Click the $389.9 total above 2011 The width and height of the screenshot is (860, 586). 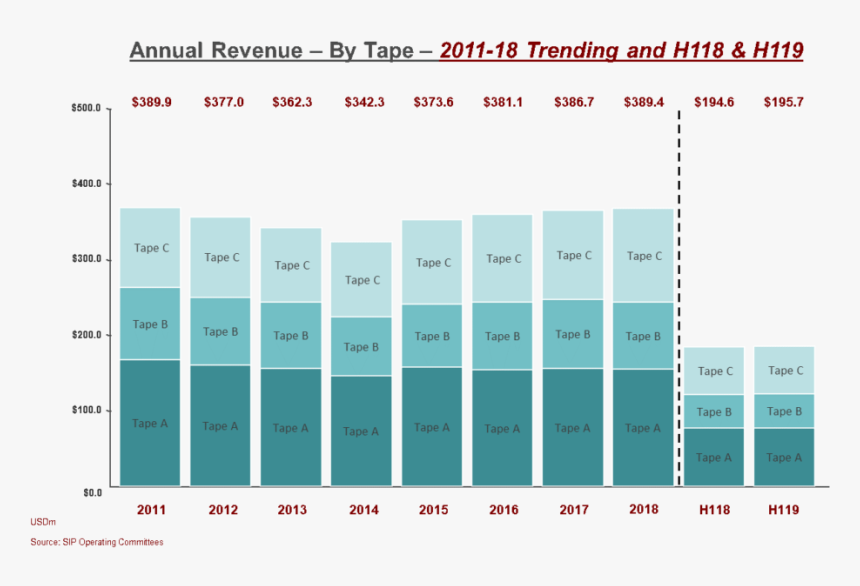pos(151,102)
